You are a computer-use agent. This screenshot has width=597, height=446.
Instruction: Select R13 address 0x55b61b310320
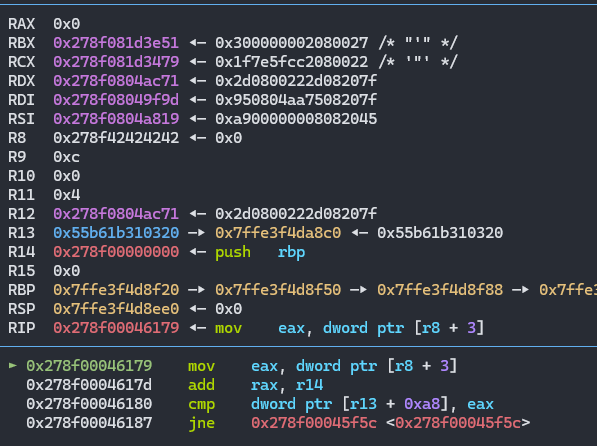click(x=116, y=233)
